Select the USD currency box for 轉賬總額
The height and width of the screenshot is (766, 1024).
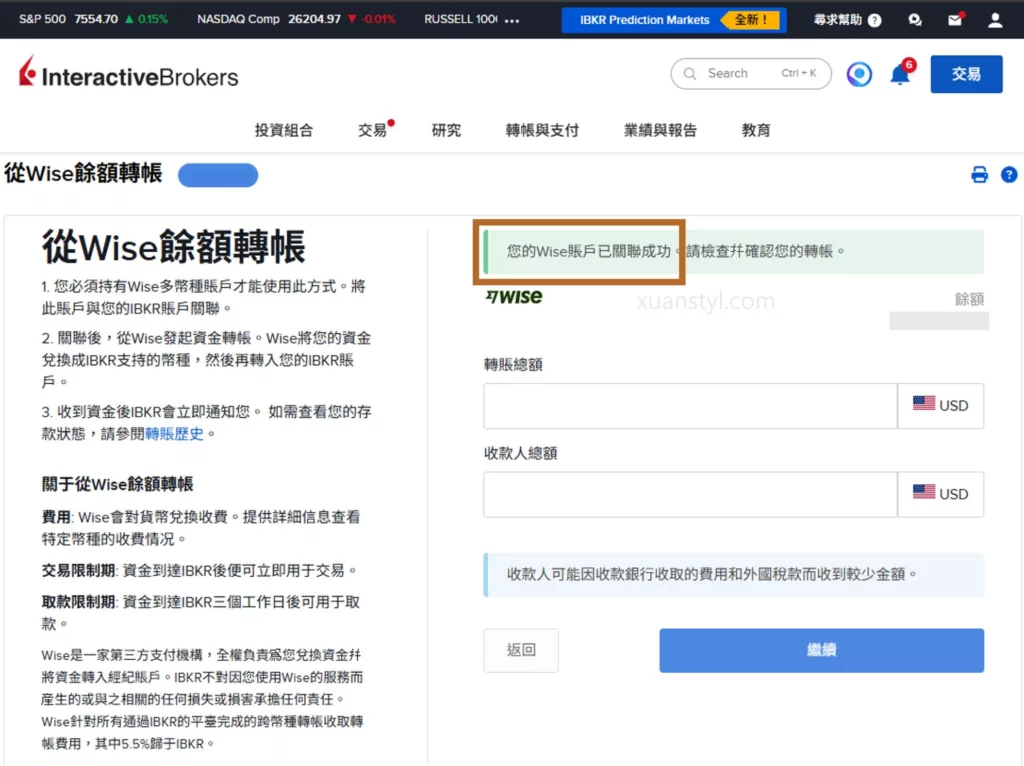tap(940, 406)
